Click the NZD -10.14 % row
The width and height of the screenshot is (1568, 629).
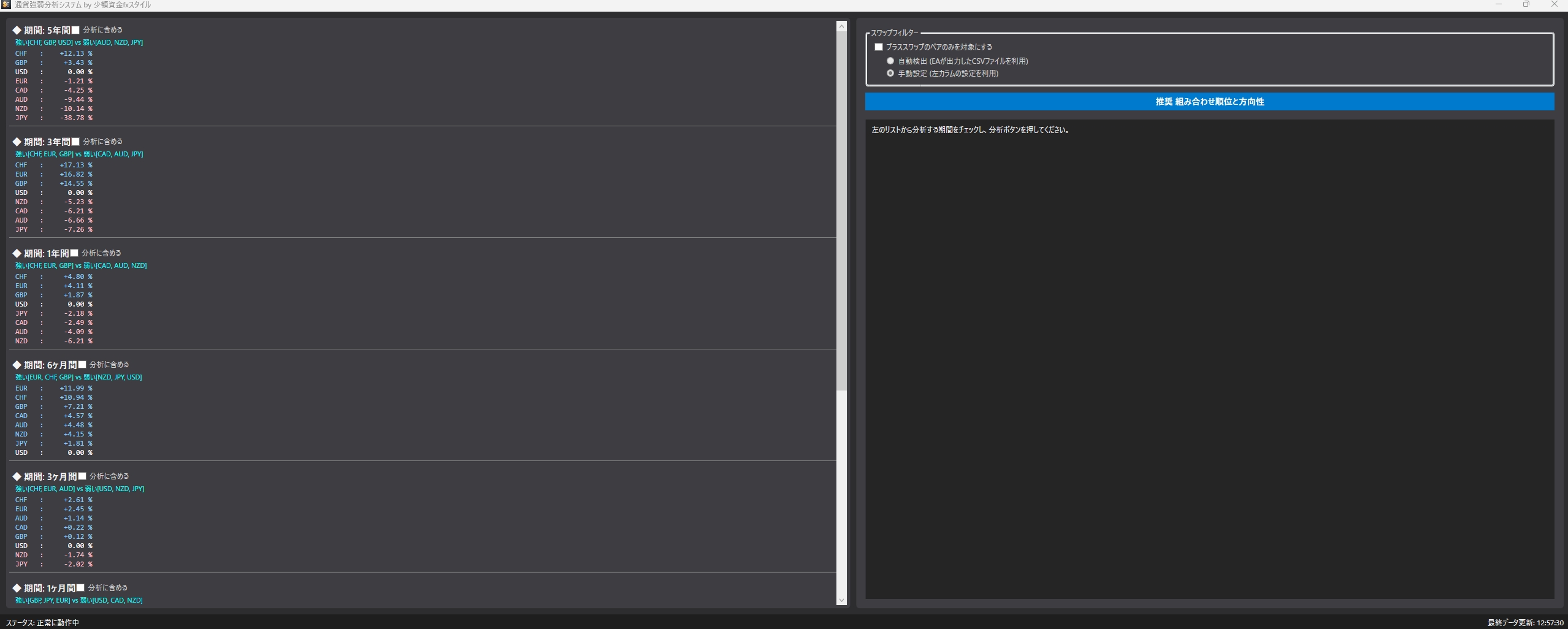pyautogui.click(x=54, y=109)
